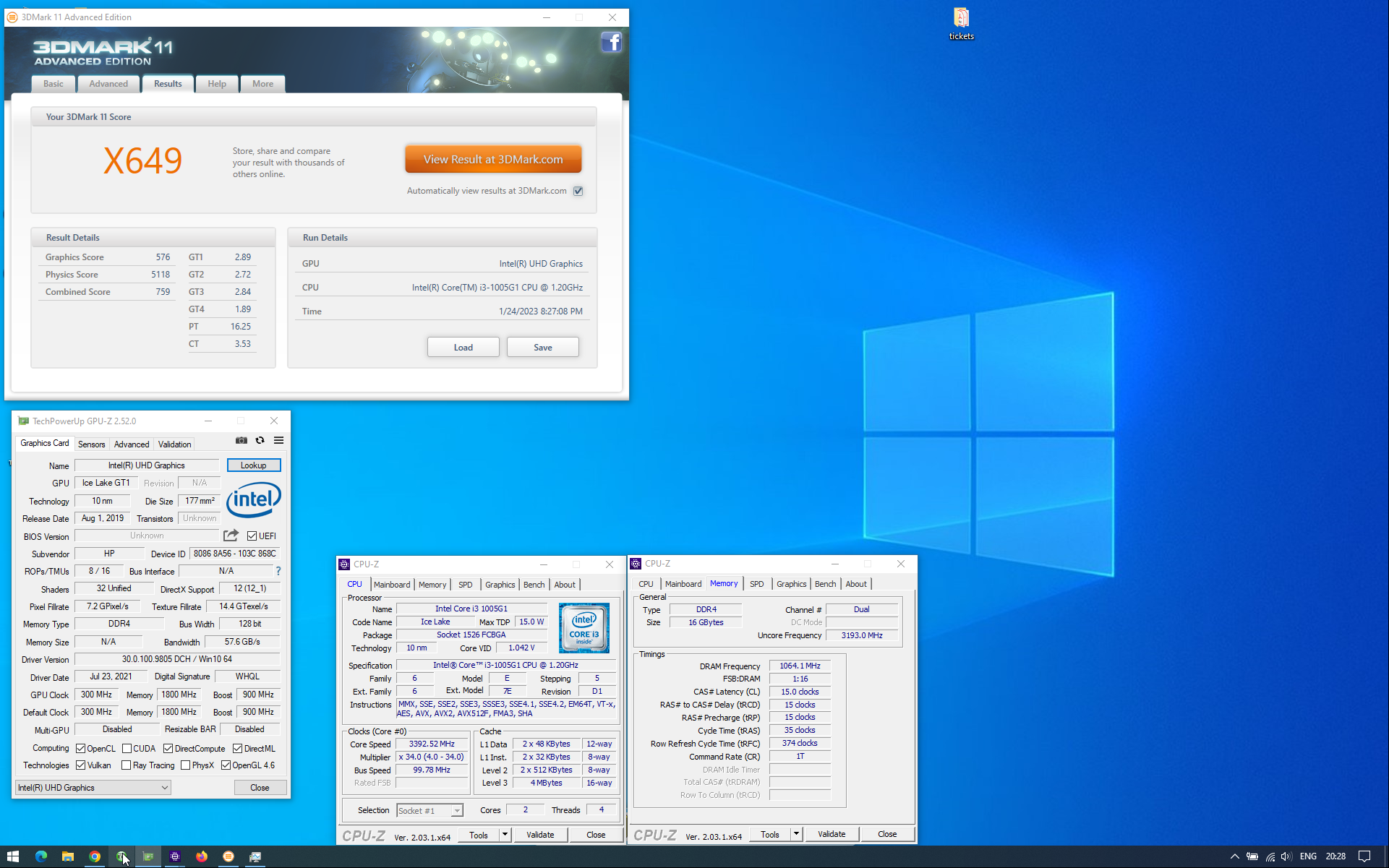The height and width of the screenshot is (868, 1389).
Task: Expand the Tools arrow in CPU-Z Memory window
Action: [796, 834]
